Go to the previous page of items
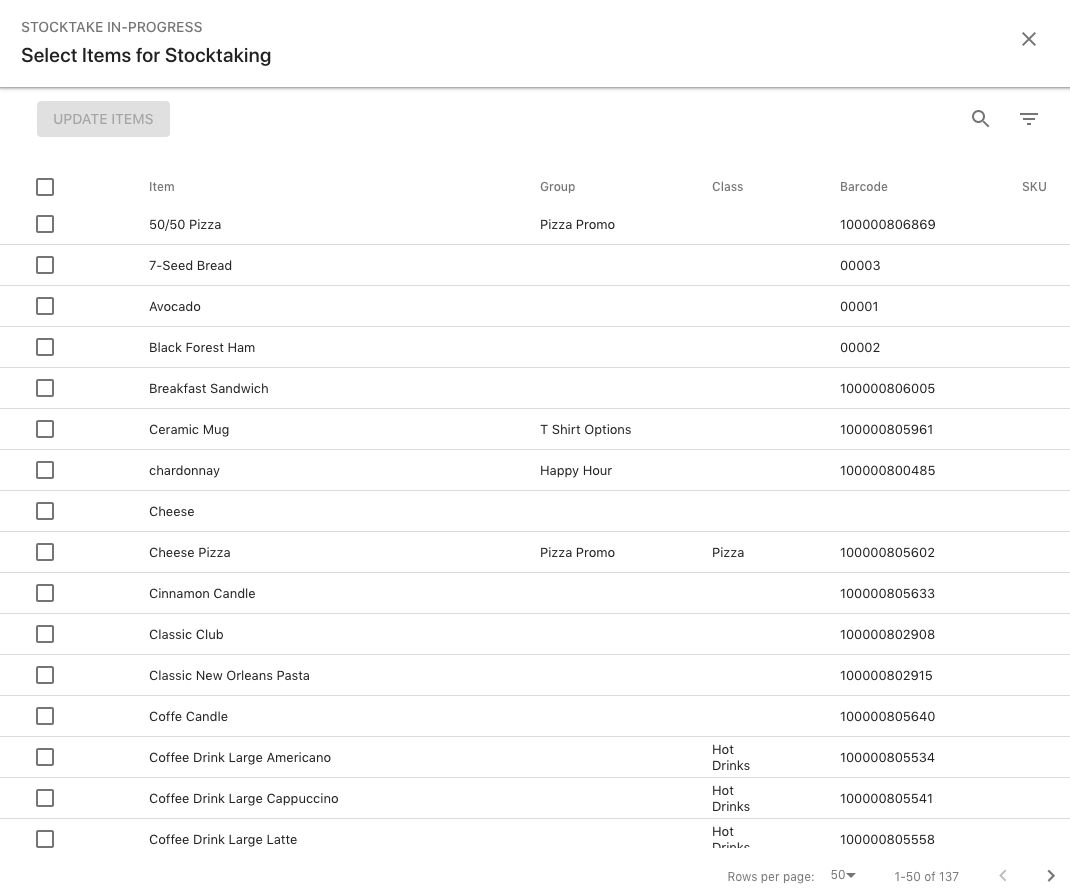This screenshot has height=893, width=1070. [1003, 876]
